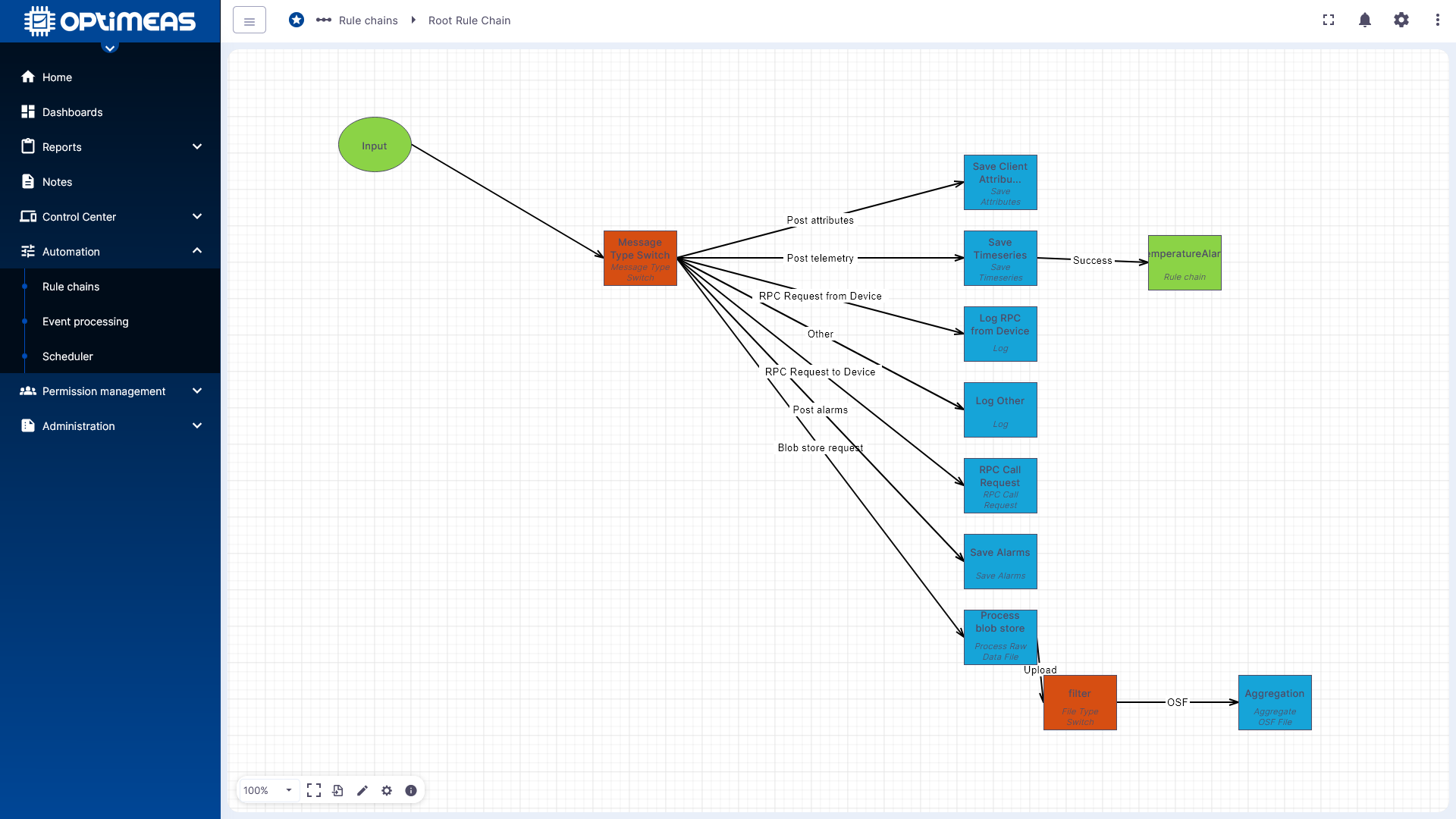Click the Permission management people icon
This screenshot has height=819, width=1456.
pyautogui.click(x=28, y=391)
